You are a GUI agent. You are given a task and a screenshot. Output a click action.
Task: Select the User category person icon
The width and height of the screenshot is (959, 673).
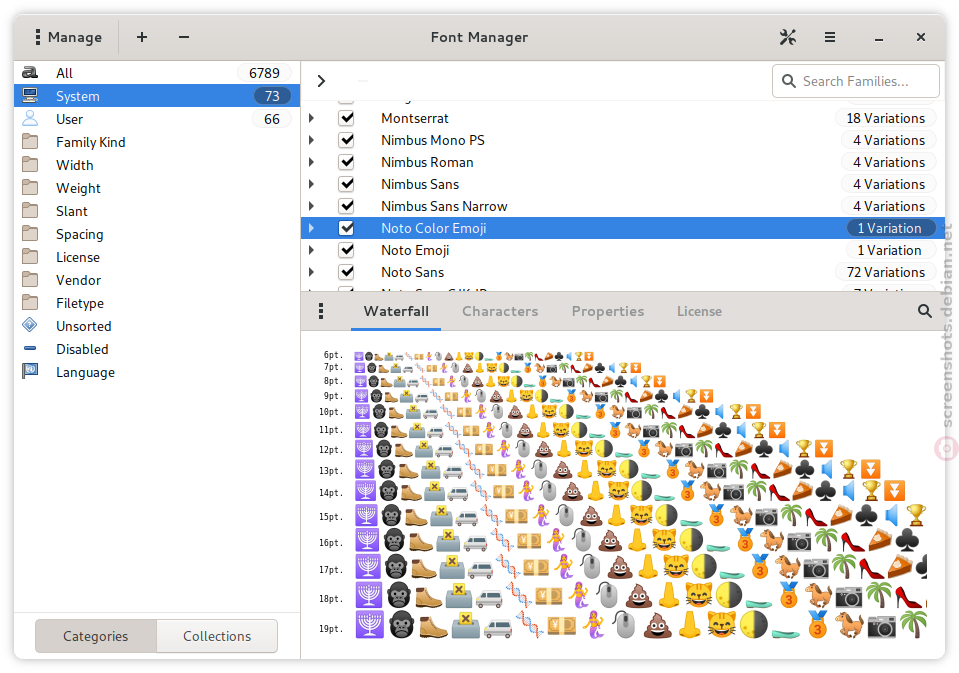pyautogui.click(x=30, y=118)
